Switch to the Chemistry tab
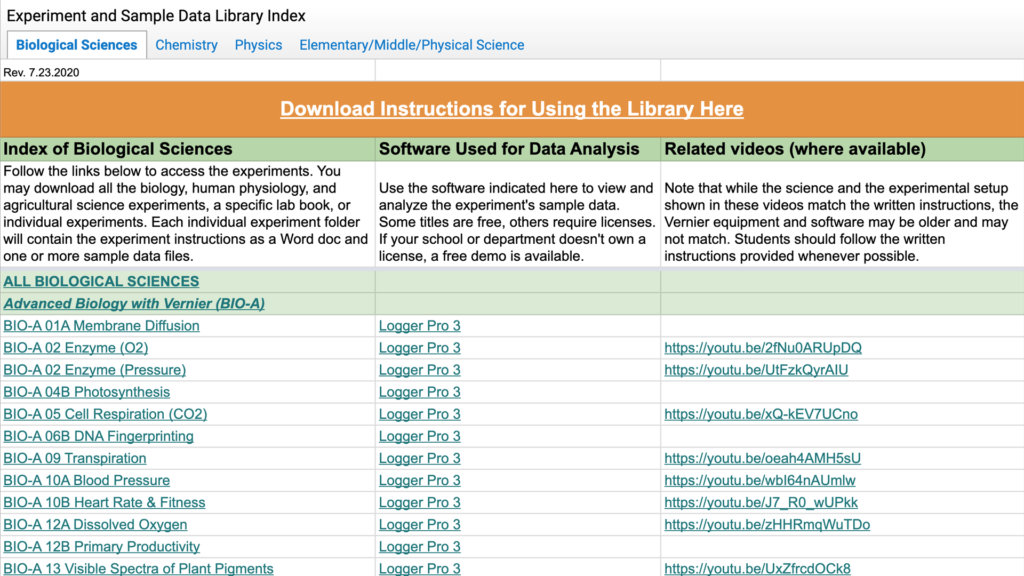 pyautogui.click(x=186, y=45)
